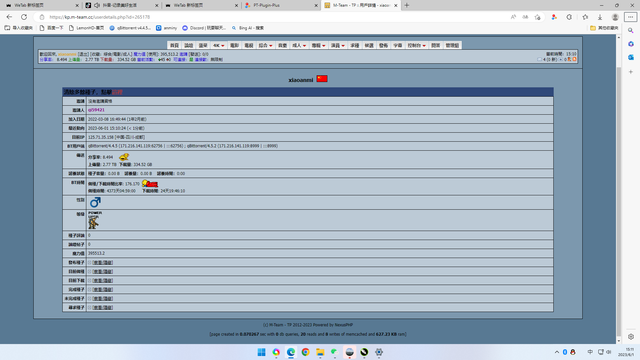Open the Bing AI bookmark

[x=248, y=28]
